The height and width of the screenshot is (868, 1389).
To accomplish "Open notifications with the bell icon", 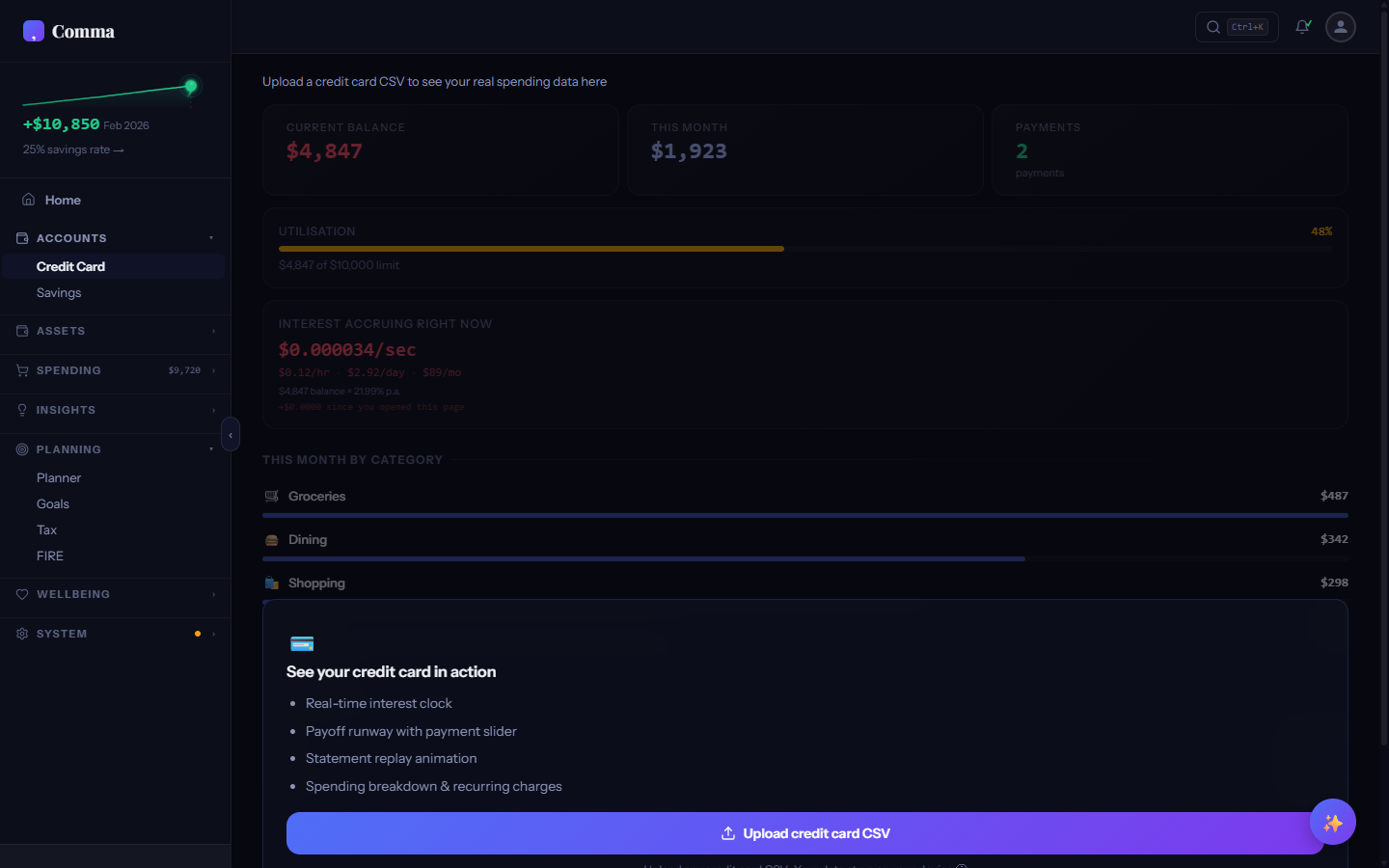I will pos(1302,26).
